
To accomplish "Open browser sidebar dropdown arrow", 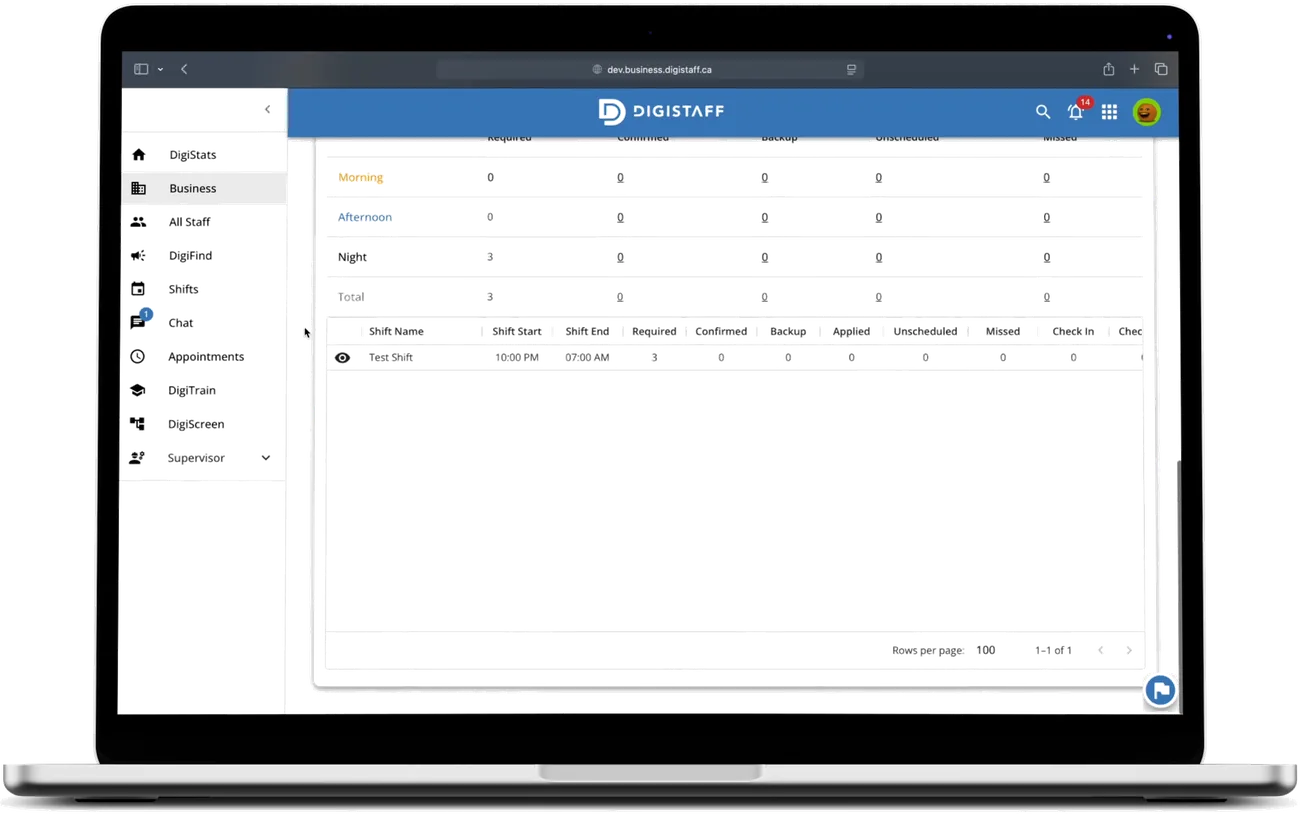I will pyautogui.click(x=160, y=70).
